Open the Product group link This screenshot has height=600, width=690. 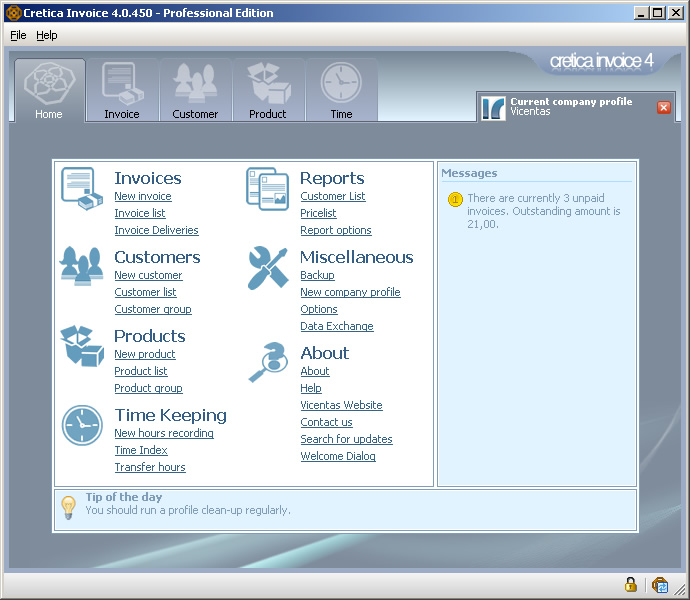click(x=148, y=388)
